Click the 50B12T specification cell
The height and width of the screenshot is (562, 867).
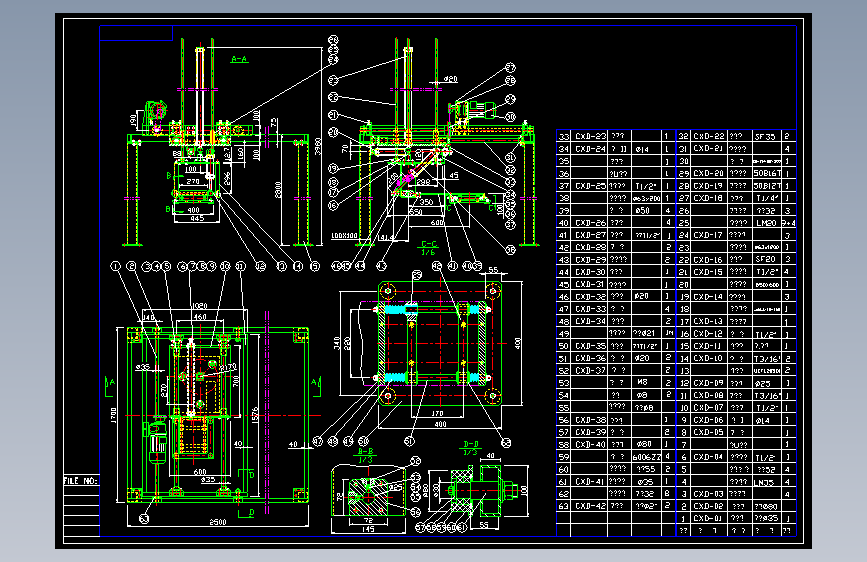click(x=766, y=186)
